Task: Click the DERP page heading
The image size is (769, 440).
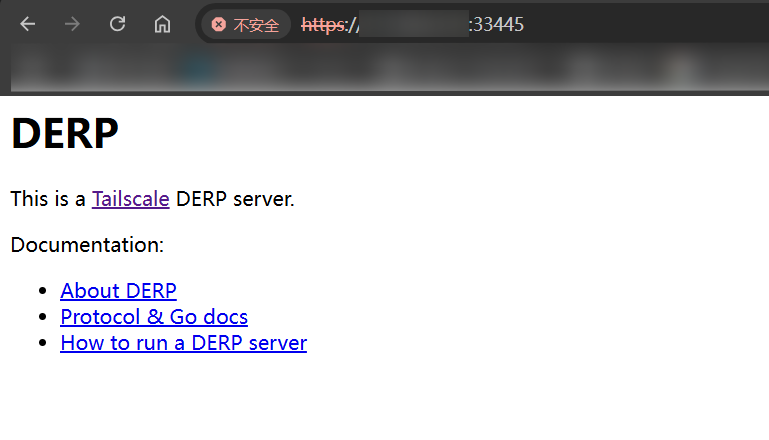Action: tap(65, 133)
